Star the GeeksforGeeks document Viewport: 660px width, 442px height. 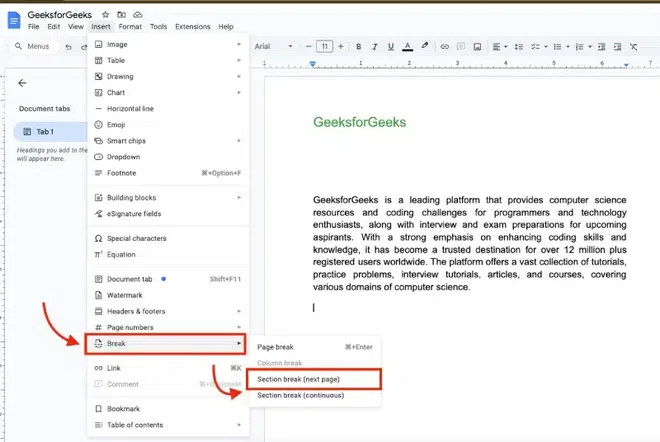coord(106,15)
